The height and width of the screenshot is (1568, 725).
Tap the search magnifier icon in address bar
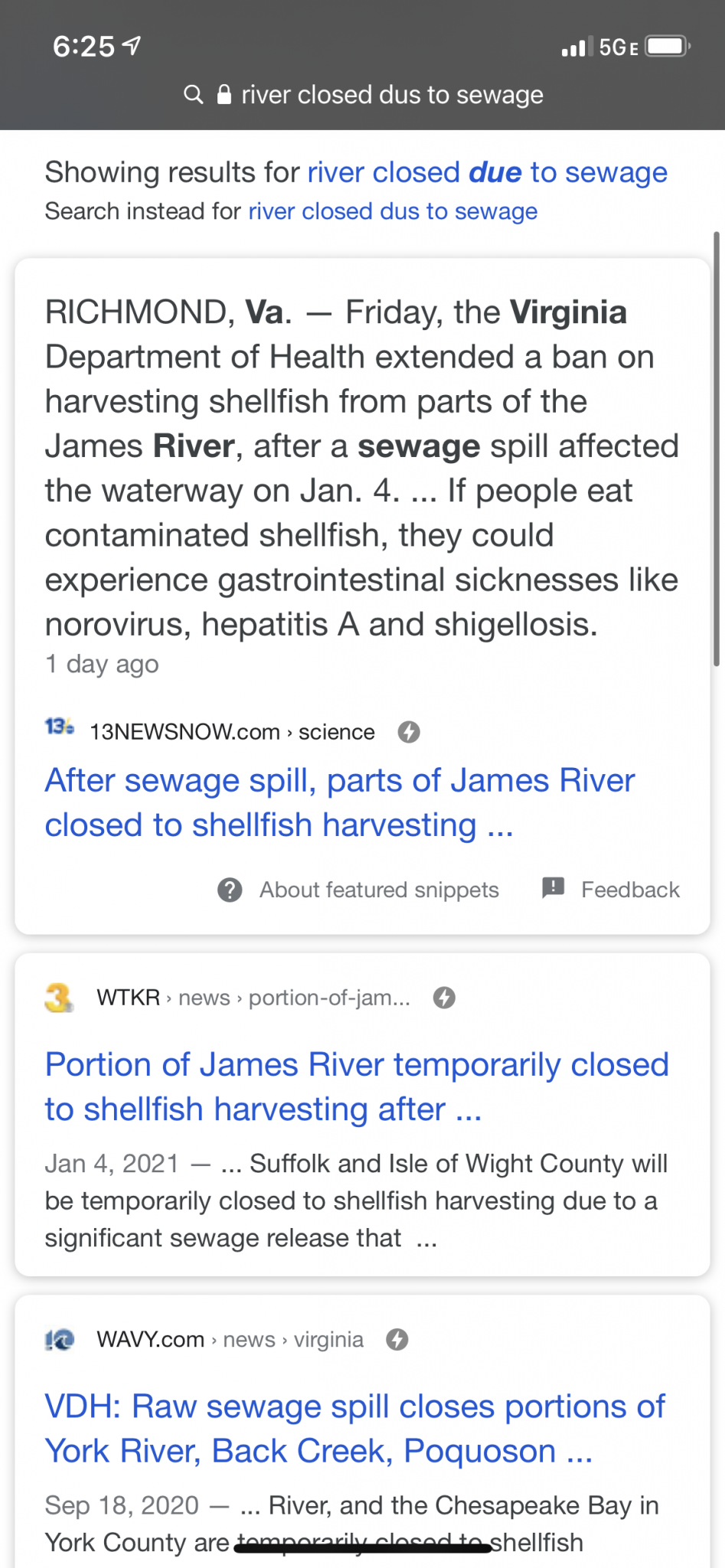194,95
